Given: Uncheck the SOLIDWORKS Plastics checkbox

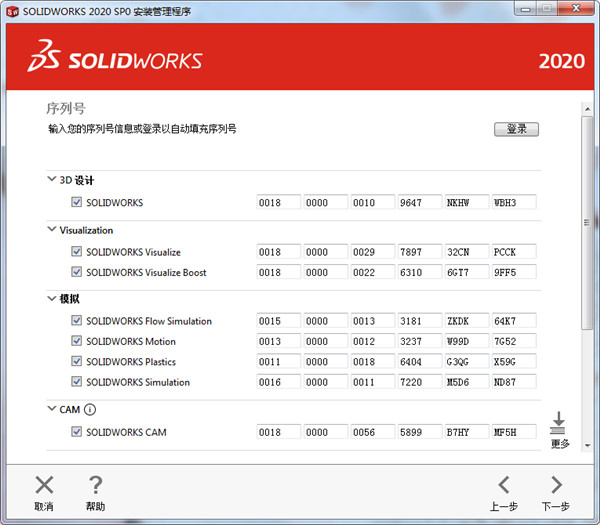Looking at the screenshot, I should coord(77,362).
